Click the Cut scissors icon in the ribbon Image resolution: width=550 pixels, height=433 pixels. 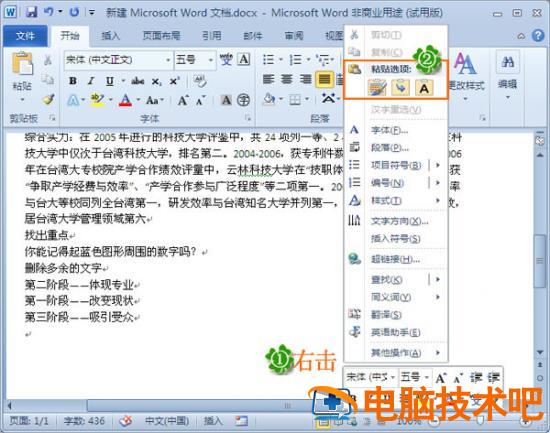pyautogui.click(x=48, y=60)
